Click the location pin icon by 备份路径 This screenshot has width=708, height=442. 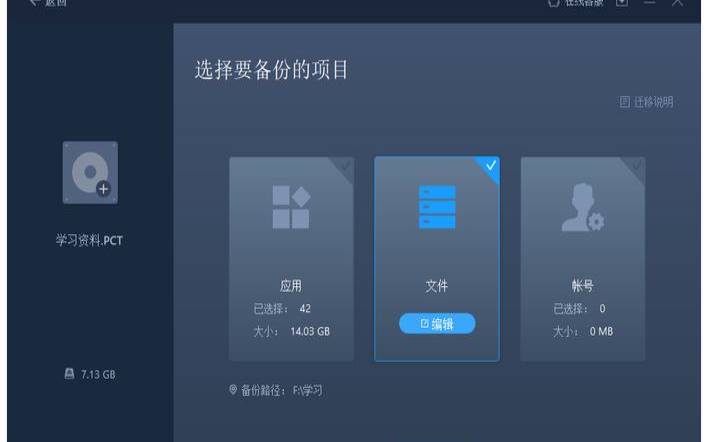click(x=233, y=389)
